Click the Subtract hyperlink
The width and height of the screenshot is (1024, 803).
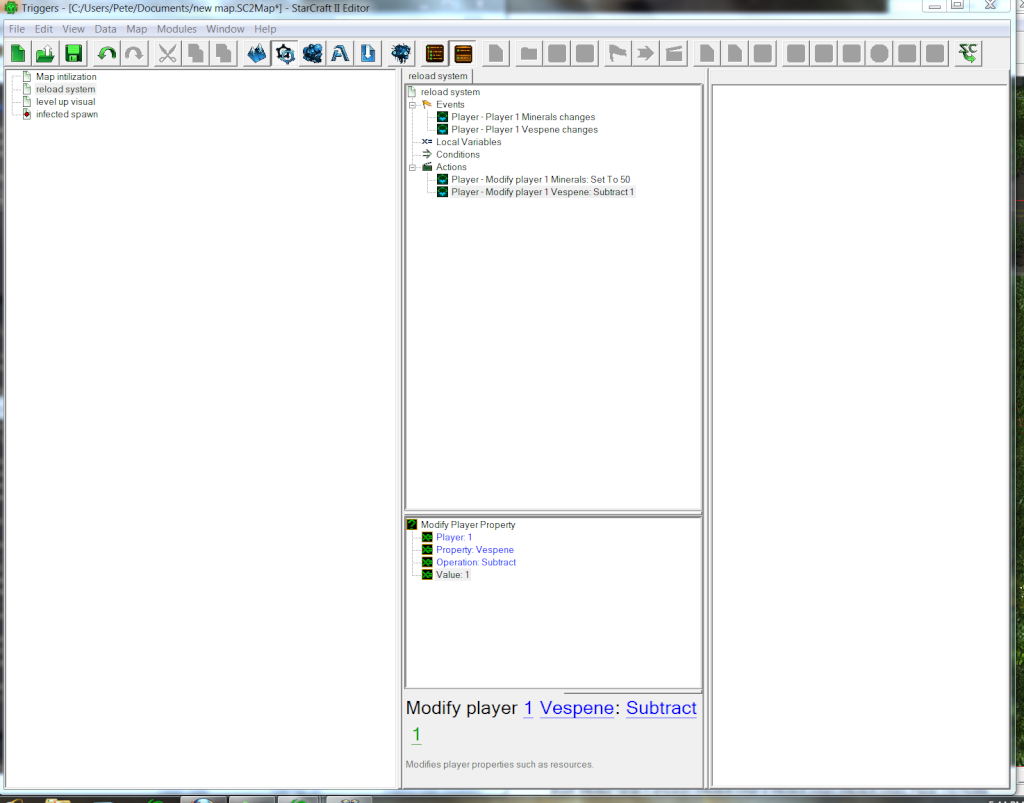[x=661, y=708]
